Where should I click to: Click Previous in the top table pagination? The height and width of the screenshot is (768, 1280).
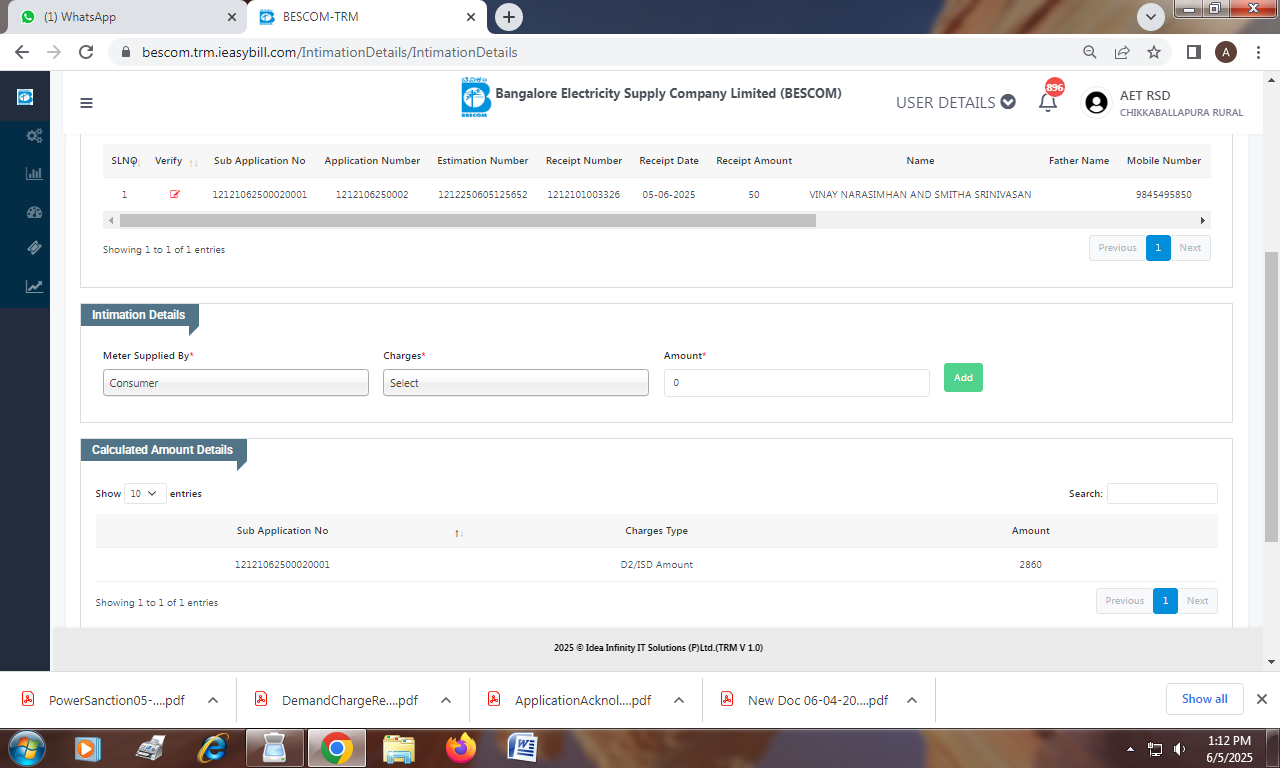coord(1117,248)
